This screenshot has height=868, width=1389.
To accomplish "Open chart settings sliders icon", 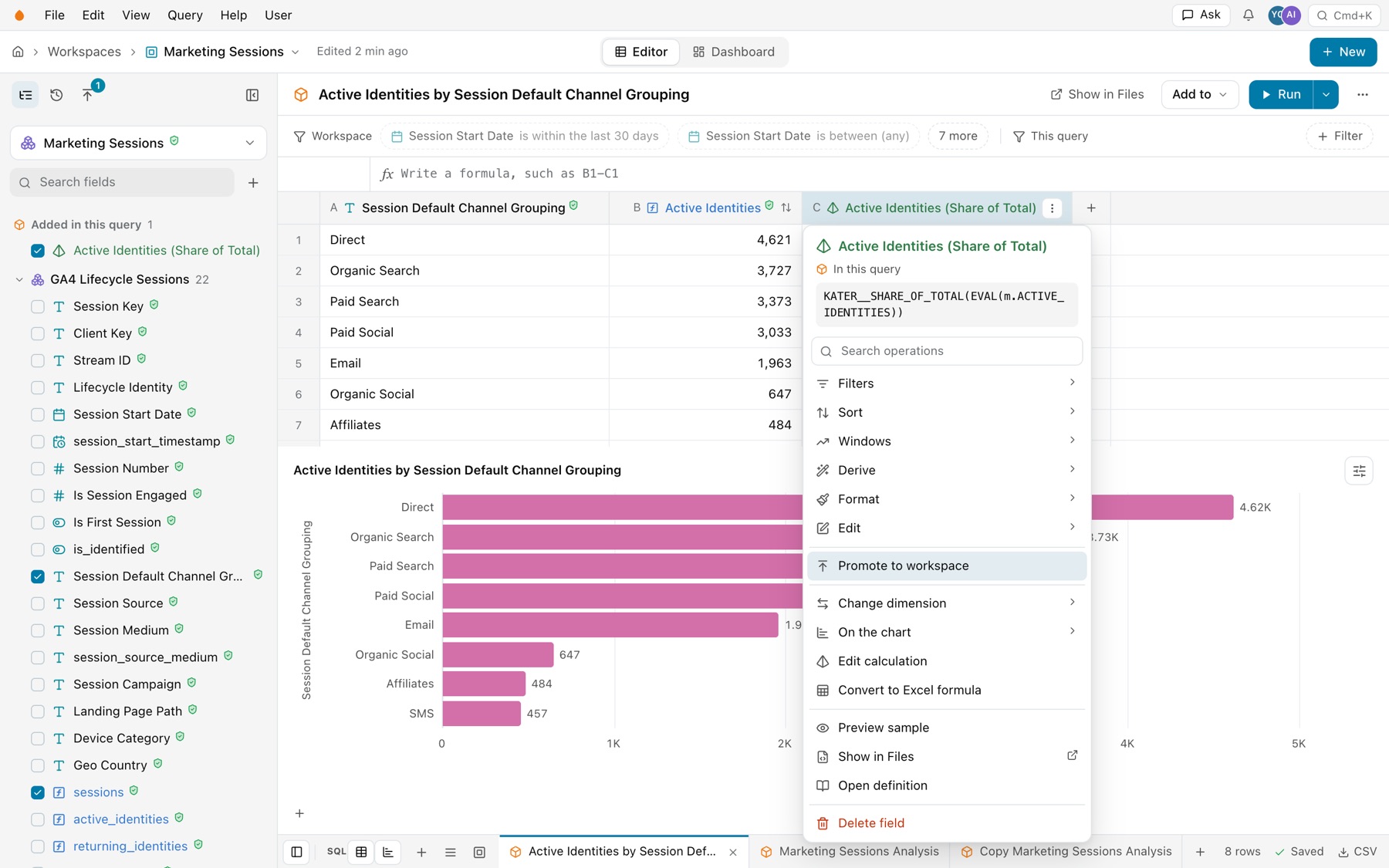I will click(1359, 471).
